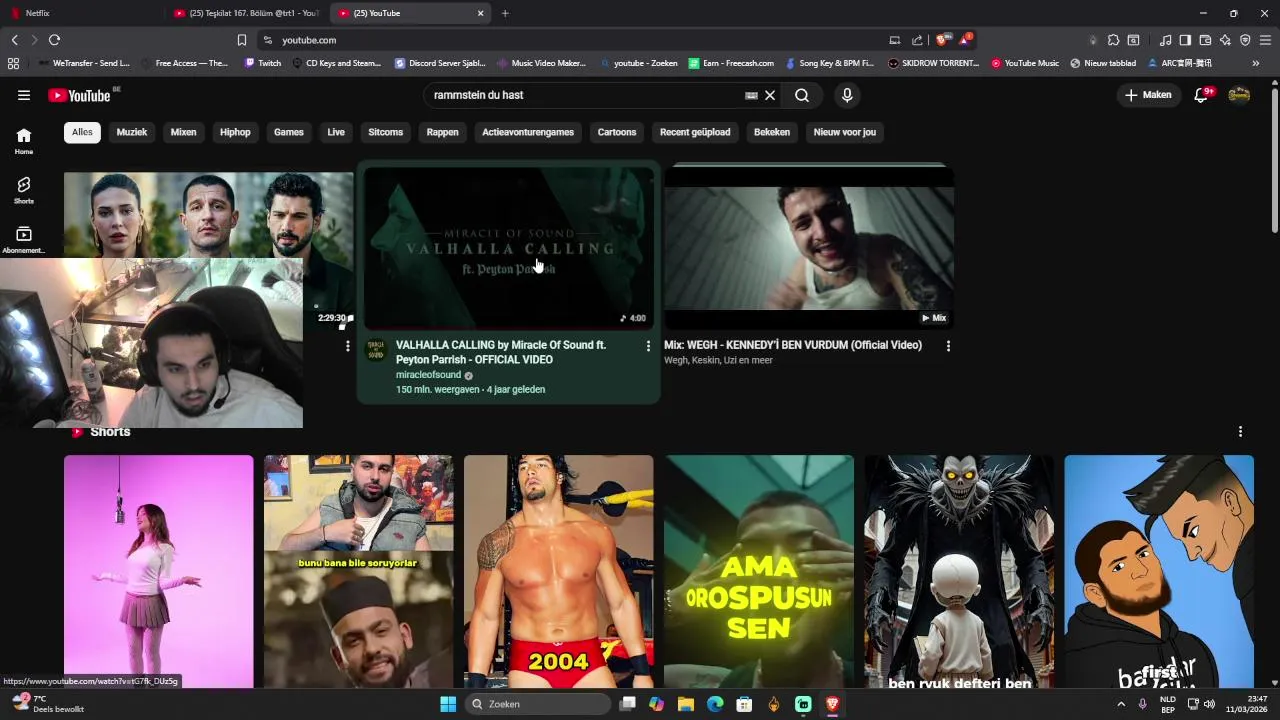Open the 'ben ryuk defteri ben' Short
The image size is (1280, 720).
[959, 572]
